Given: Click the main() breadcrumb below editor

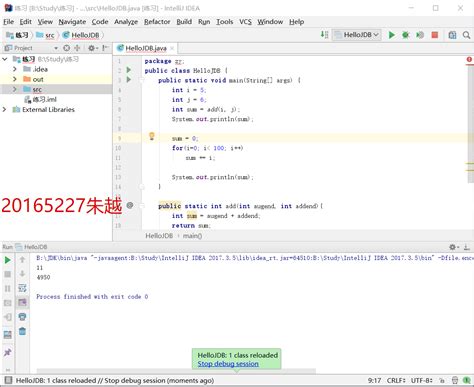Looking at the screenshot, I should [192, 236].
